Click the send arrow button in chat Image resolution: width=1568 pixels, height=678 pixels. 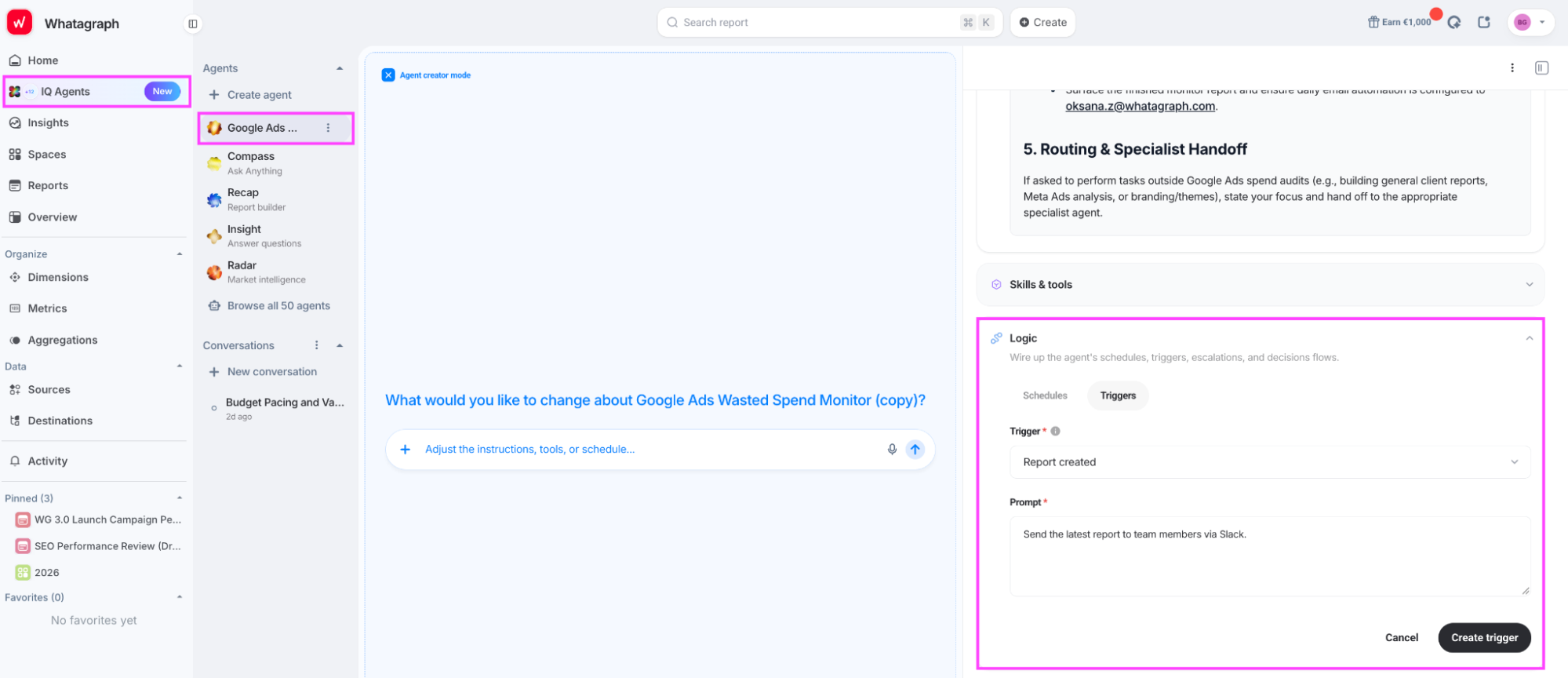(915, 450)
